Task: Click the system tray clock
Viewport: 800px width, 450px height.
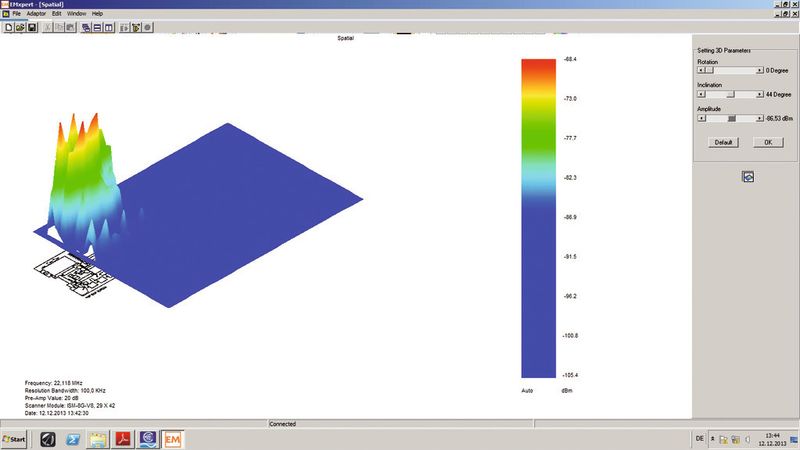Action: coord(772,439)
